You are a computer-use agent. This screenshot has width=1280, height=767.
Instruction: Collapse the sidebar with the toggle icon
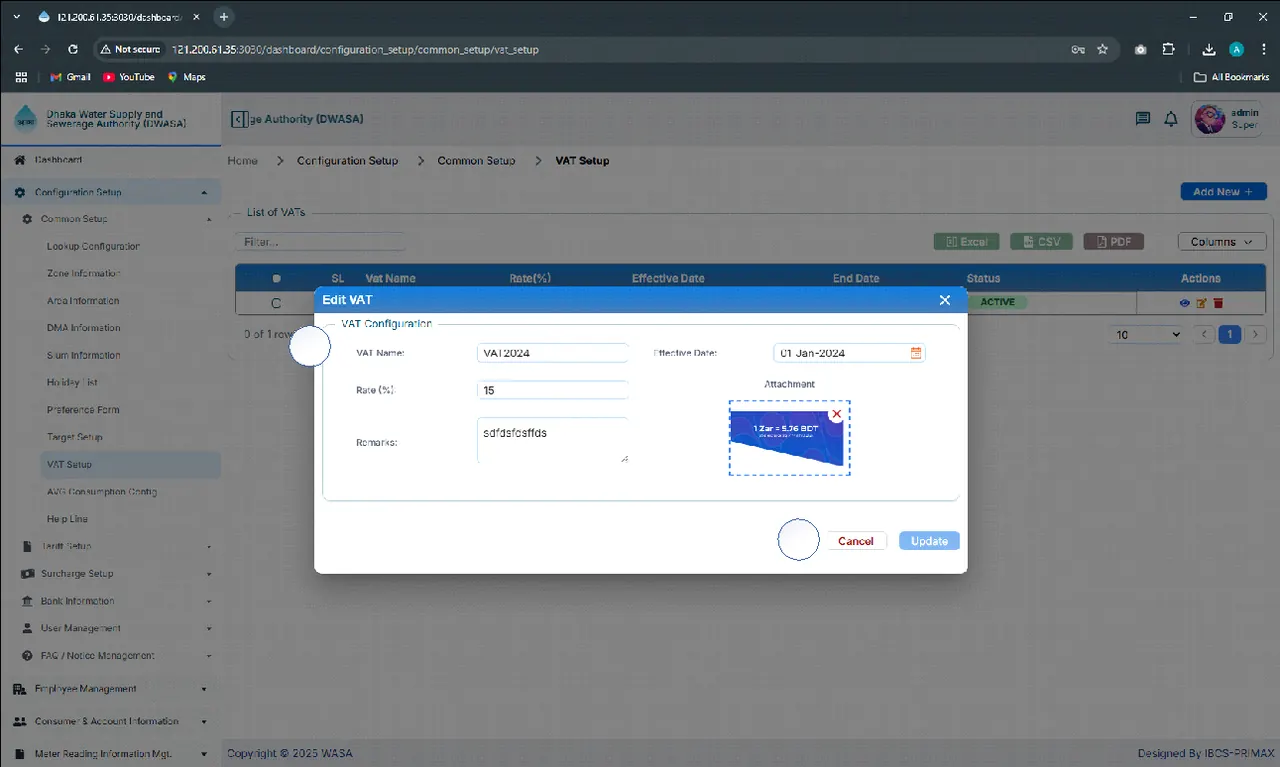pyautogui.click(x=239, y=119)
